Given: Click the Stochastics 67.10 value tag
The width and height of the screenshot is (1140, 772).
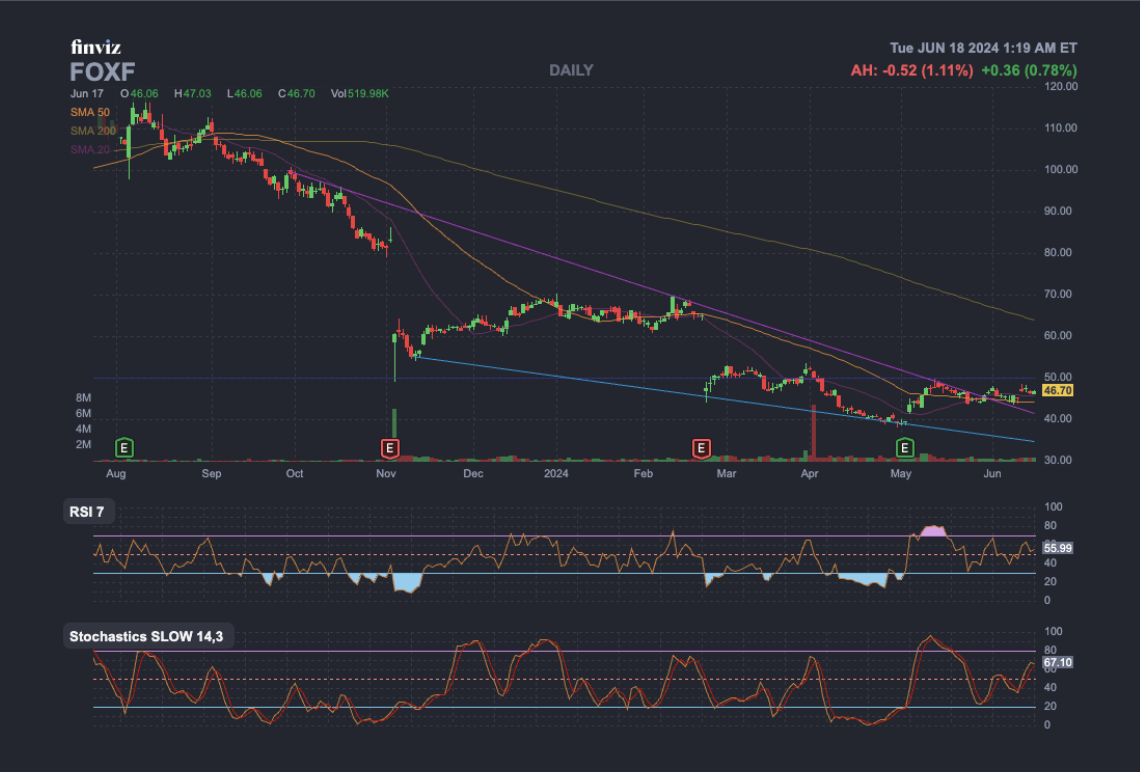Looking at the screenshot, I should click(1057, 662).
